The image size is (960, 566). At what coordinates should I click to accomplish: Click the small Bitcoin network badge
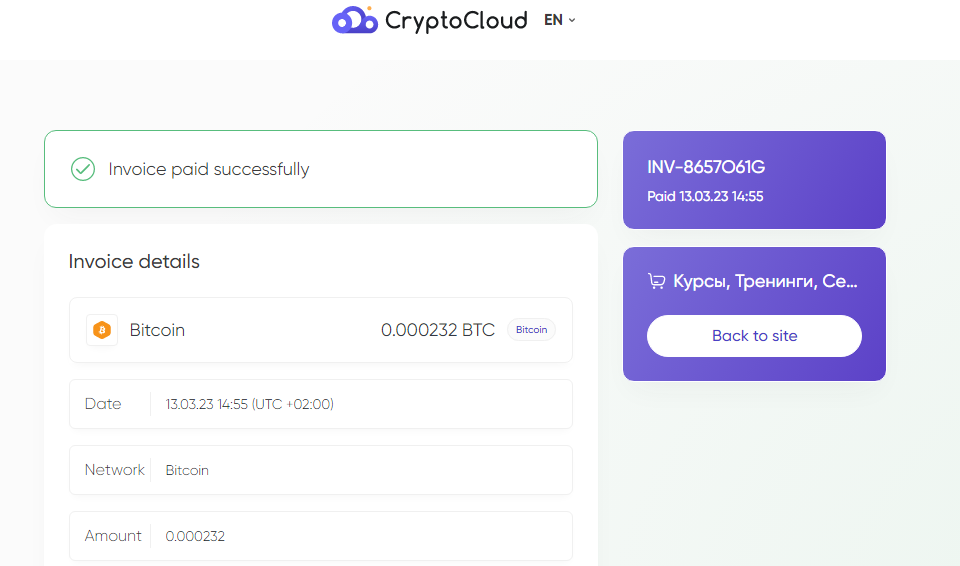531,330
